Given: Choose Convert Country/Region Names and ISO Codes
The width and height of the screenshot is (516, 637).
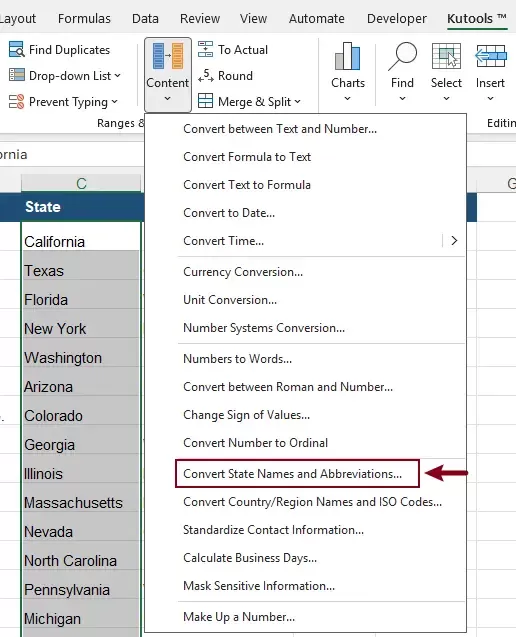Looking at the screenshot, I should pos(306,502).
